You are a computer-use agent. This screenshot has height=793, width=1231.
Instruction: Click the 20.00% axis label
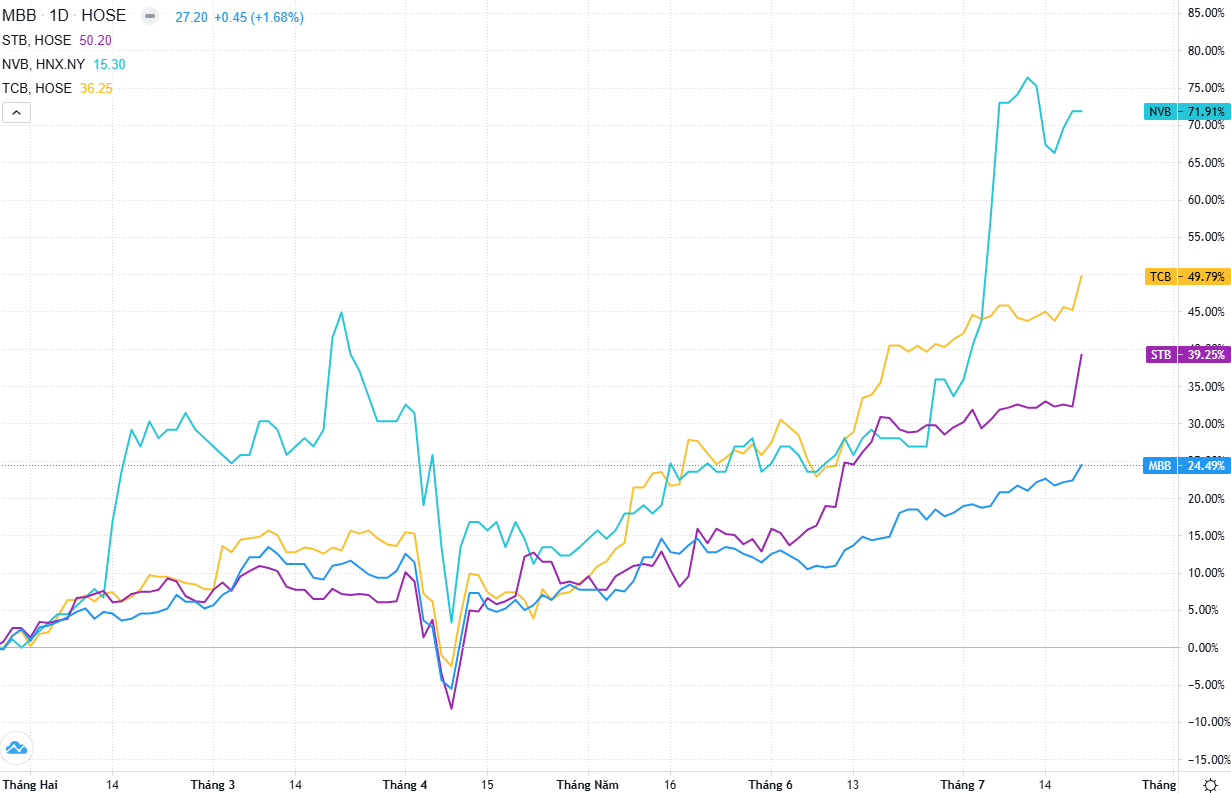[x=1208, y=498]
